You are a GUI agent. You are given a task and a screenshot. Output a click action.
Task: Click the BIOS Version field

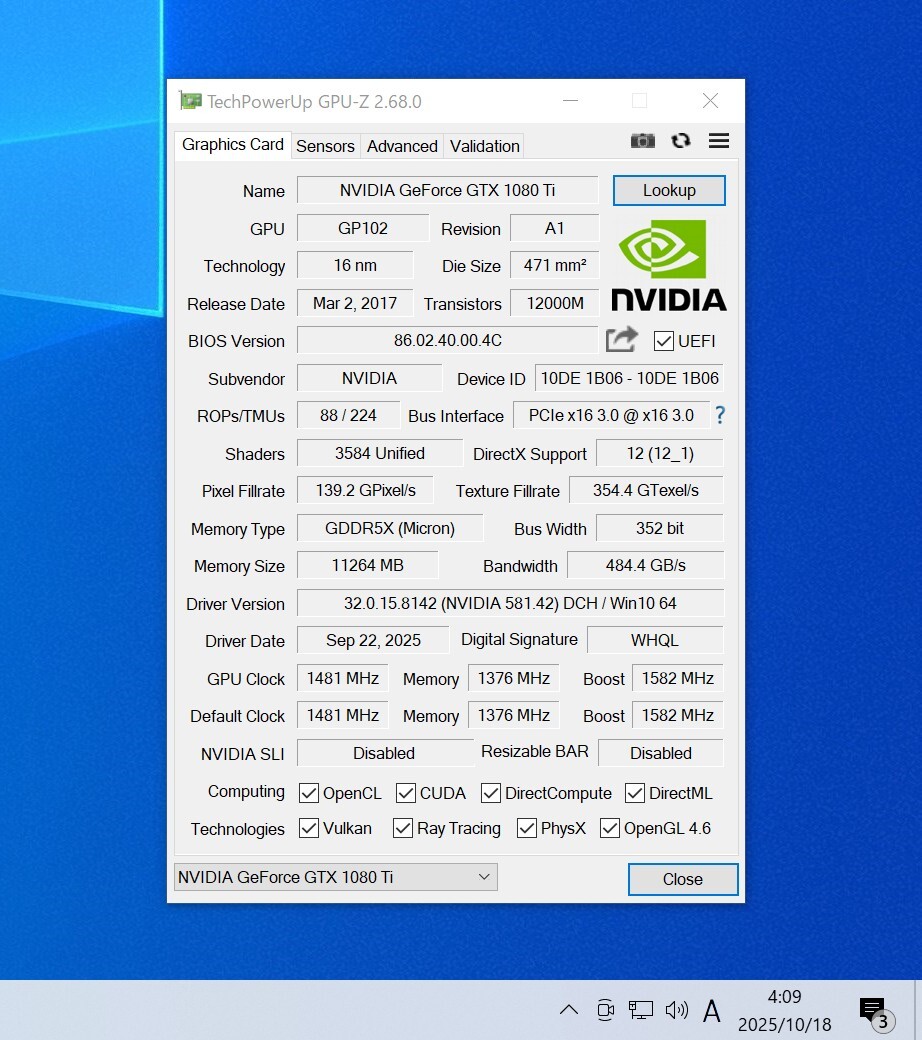[x=447, y=340]
